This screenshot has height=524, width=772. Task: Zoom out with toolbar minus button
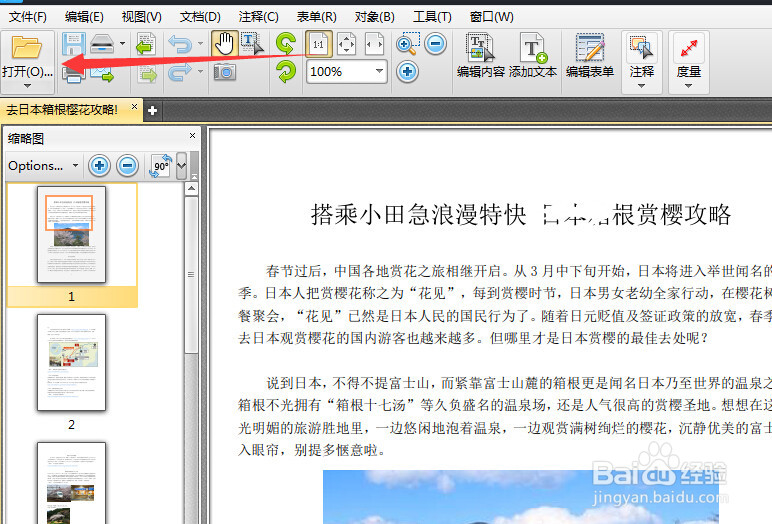click(436, 44)
